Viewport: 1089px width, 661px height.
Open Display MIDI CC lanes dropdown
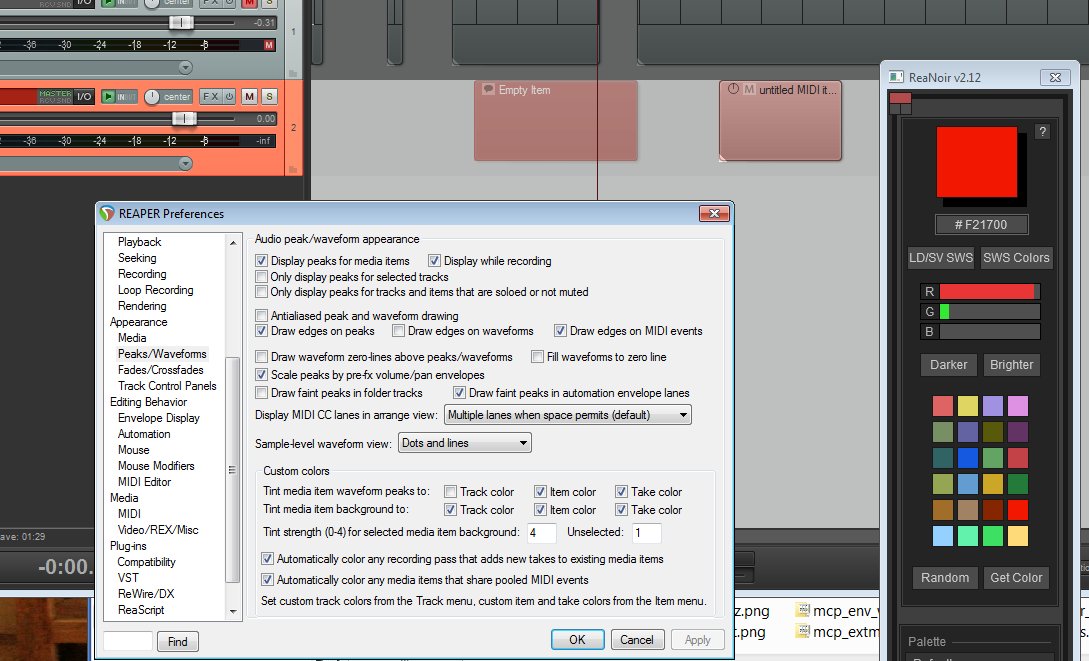[x=567, y=415]
